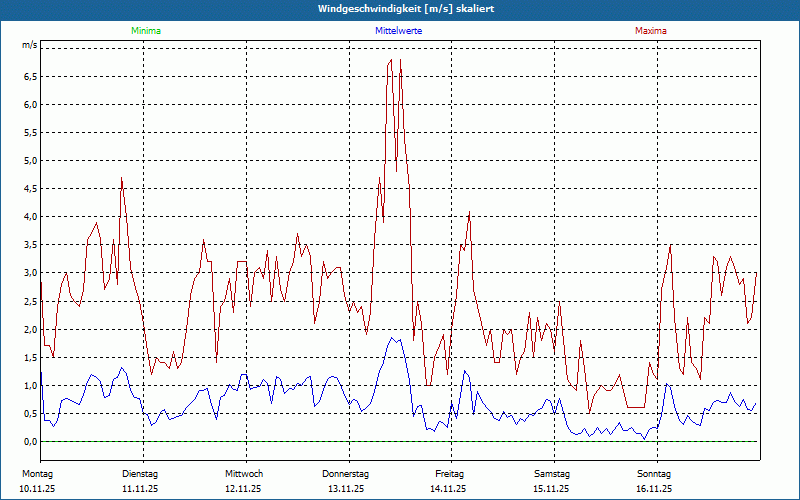Click the blue Mittelwerte legend label

tap(398, 31)
